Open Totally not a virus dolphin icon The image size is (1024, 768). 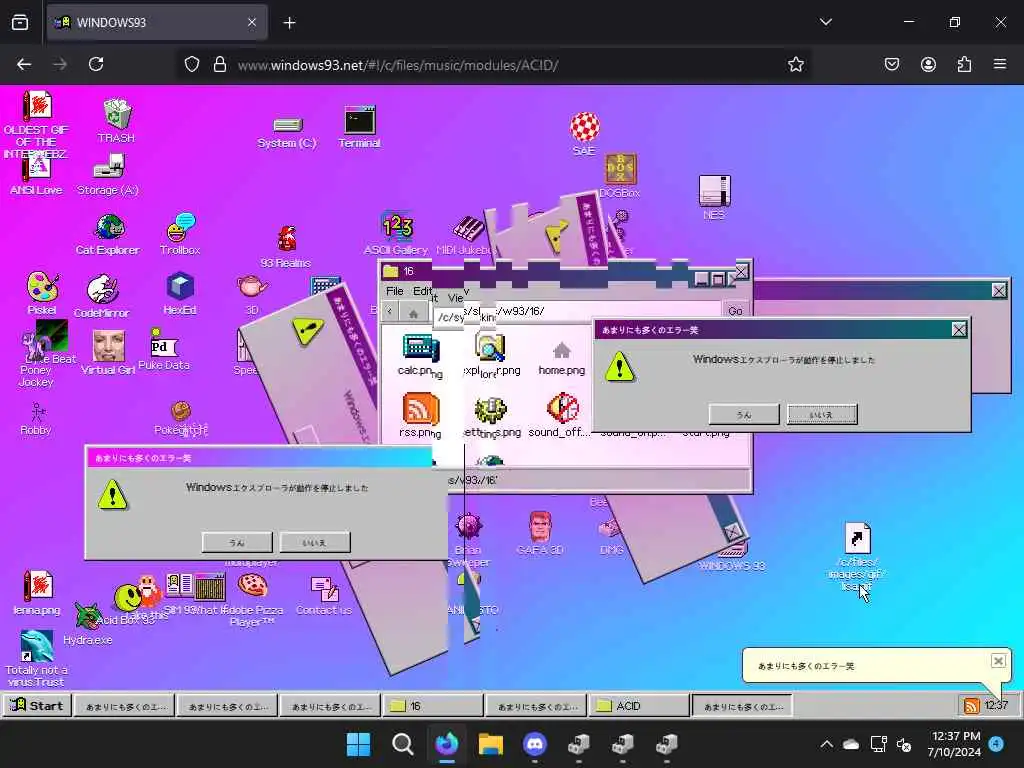(37, 658)
